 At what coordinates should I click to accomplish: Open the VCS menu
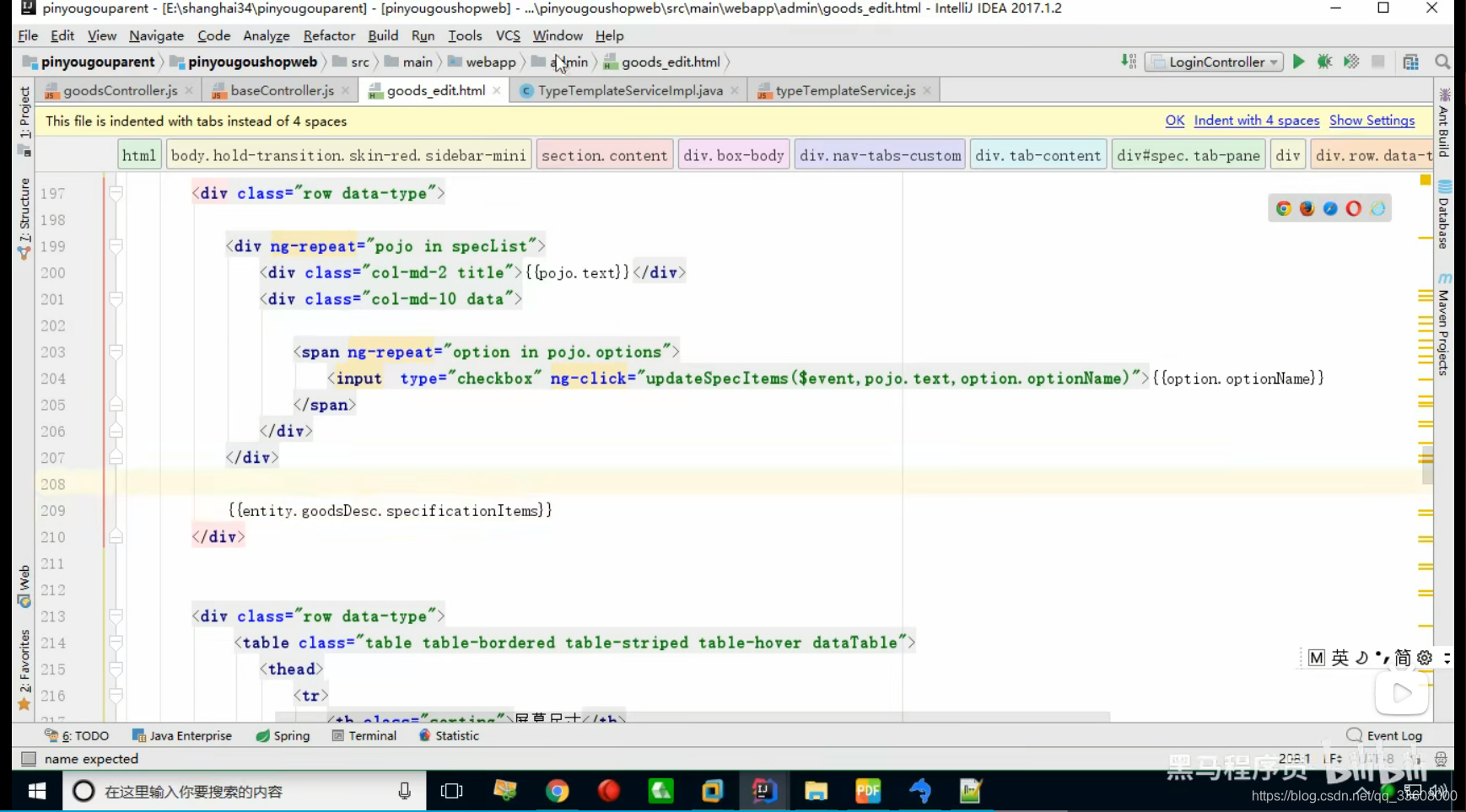(x=508, y=35)
